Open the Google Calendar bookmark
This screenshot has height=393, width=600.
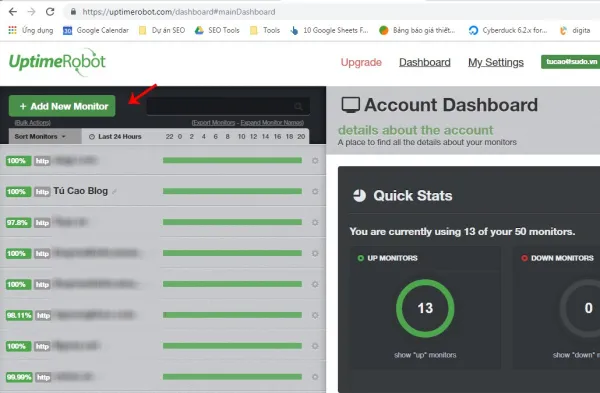96,30
